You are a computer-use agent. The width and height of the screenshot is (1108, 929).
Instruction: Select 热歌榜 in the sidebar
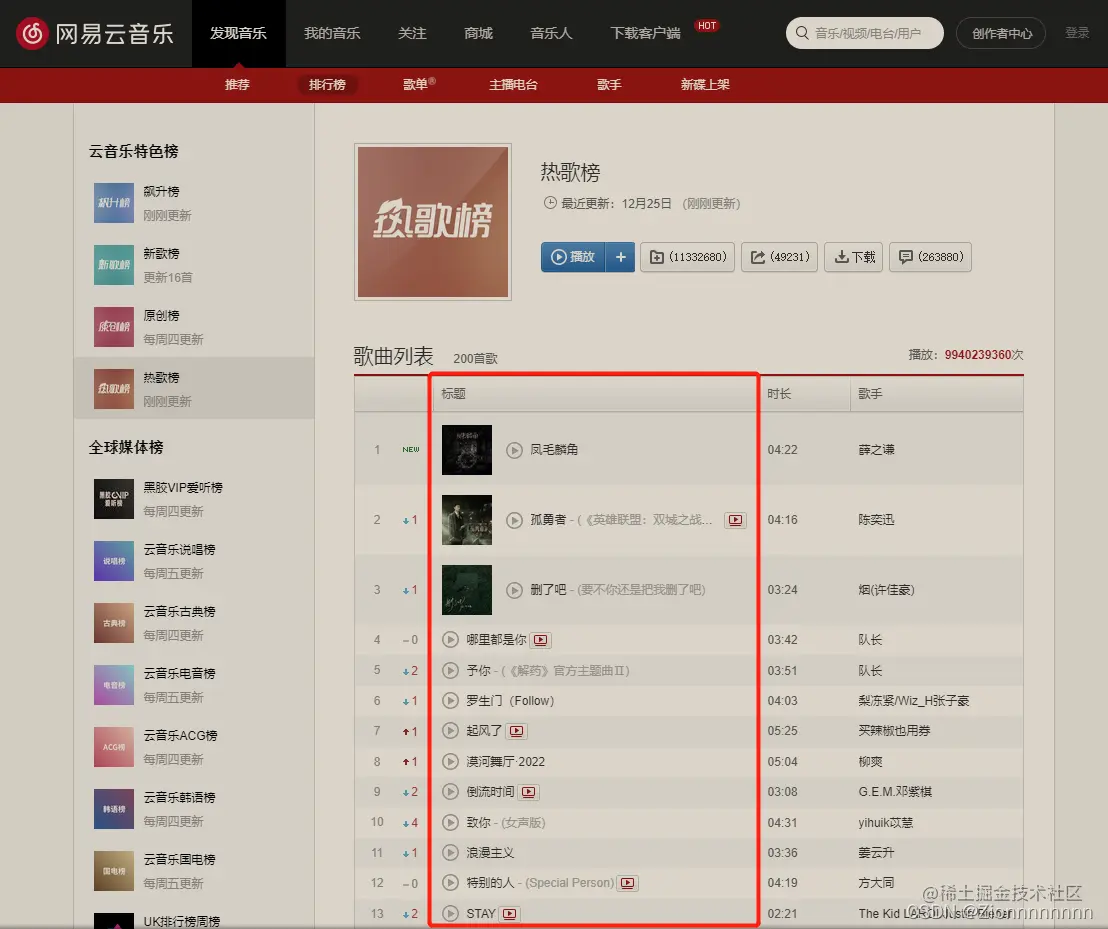point(194,389)
